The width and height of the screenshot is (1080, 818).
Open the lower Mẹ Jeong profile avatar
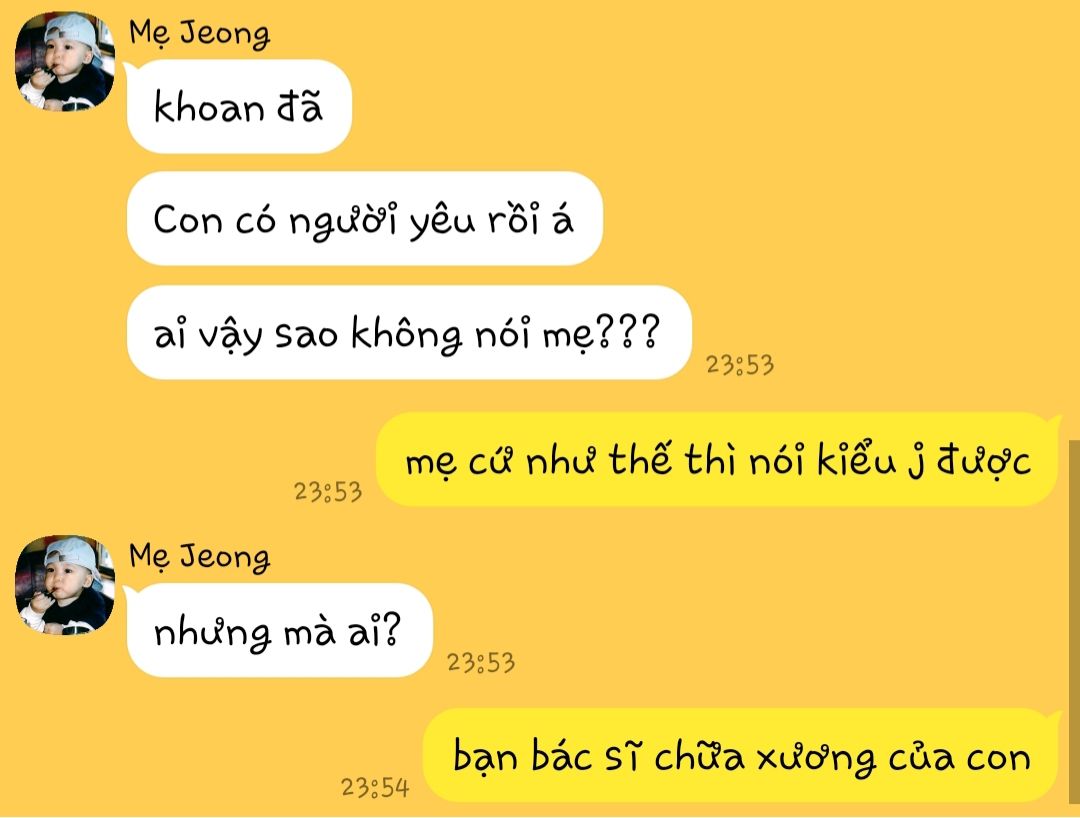point(65,585)
